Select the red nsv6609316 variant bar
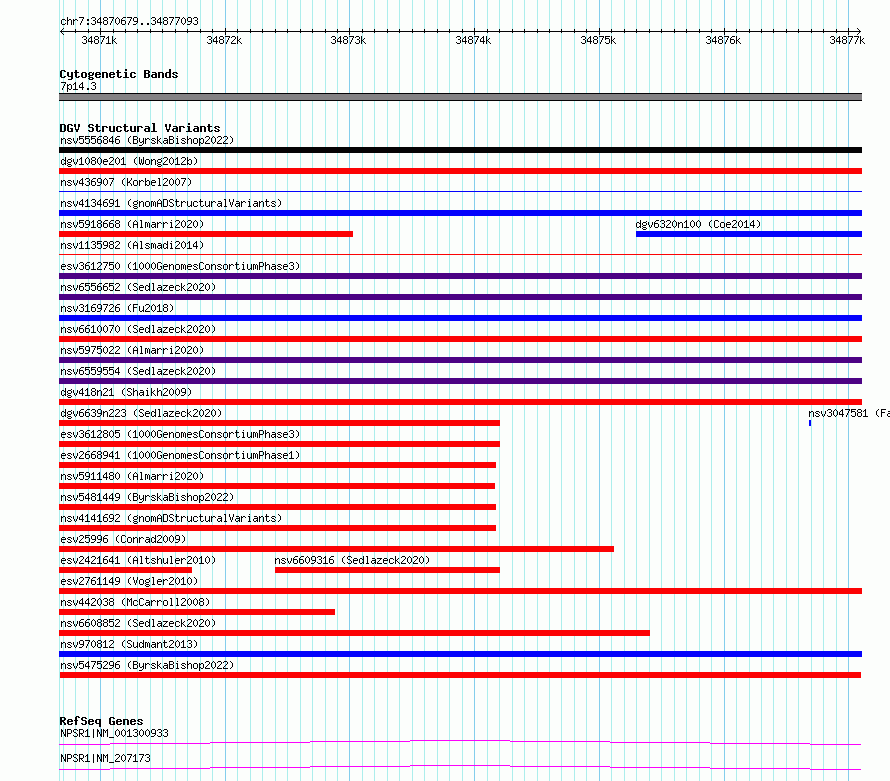The width and height of the screenshot is (890, 781). (387, 570)
